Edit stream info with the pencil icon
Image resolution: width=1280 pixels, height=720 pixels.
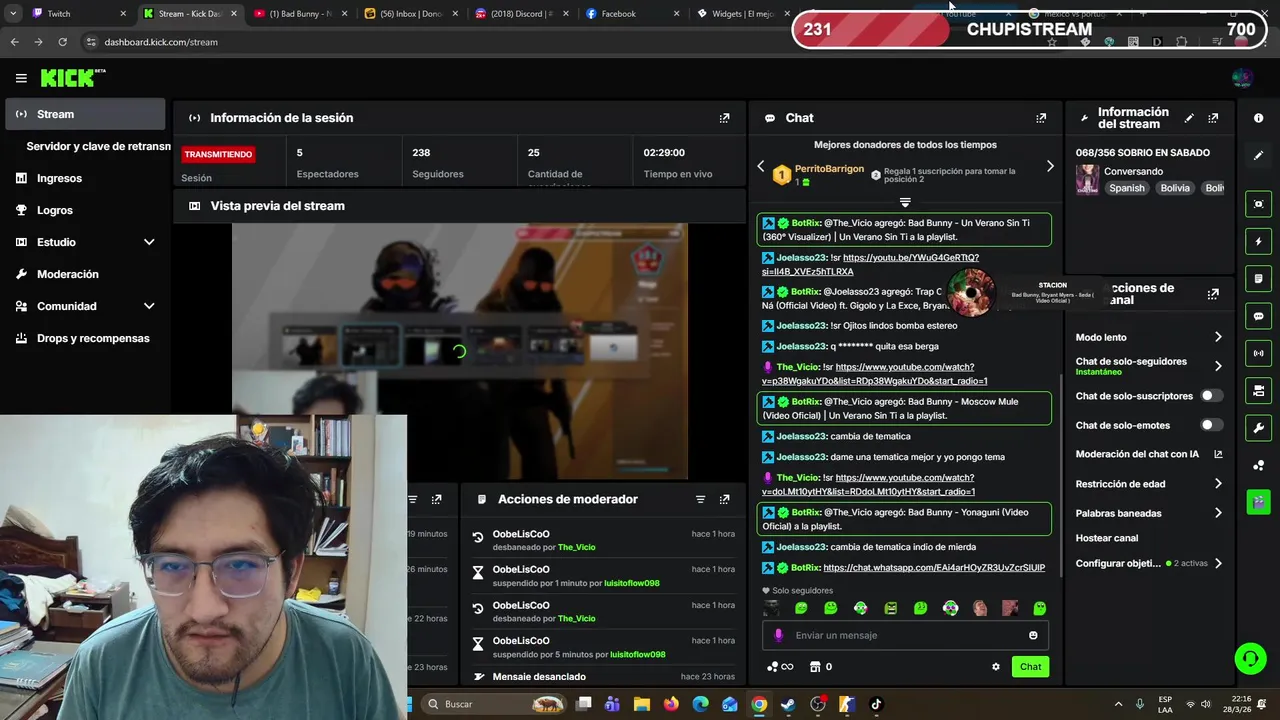[1189, 118]
